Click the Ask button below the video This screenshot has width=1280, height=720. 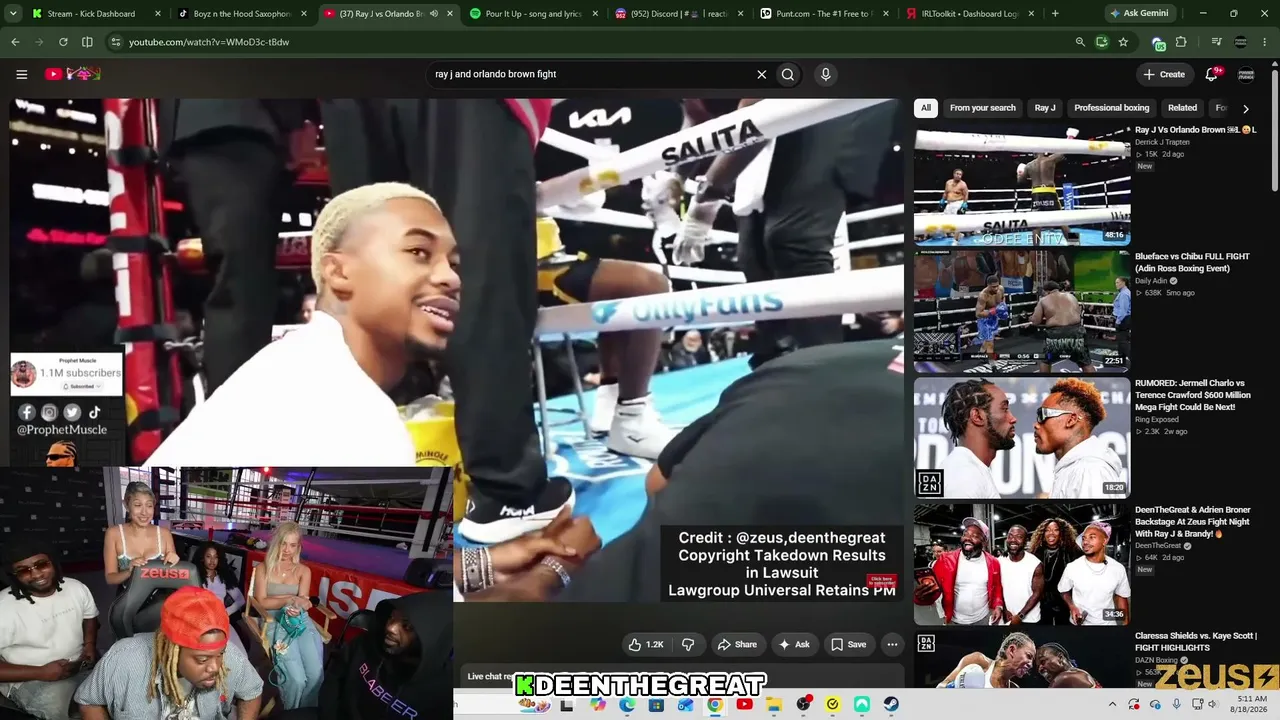point(794,645)
